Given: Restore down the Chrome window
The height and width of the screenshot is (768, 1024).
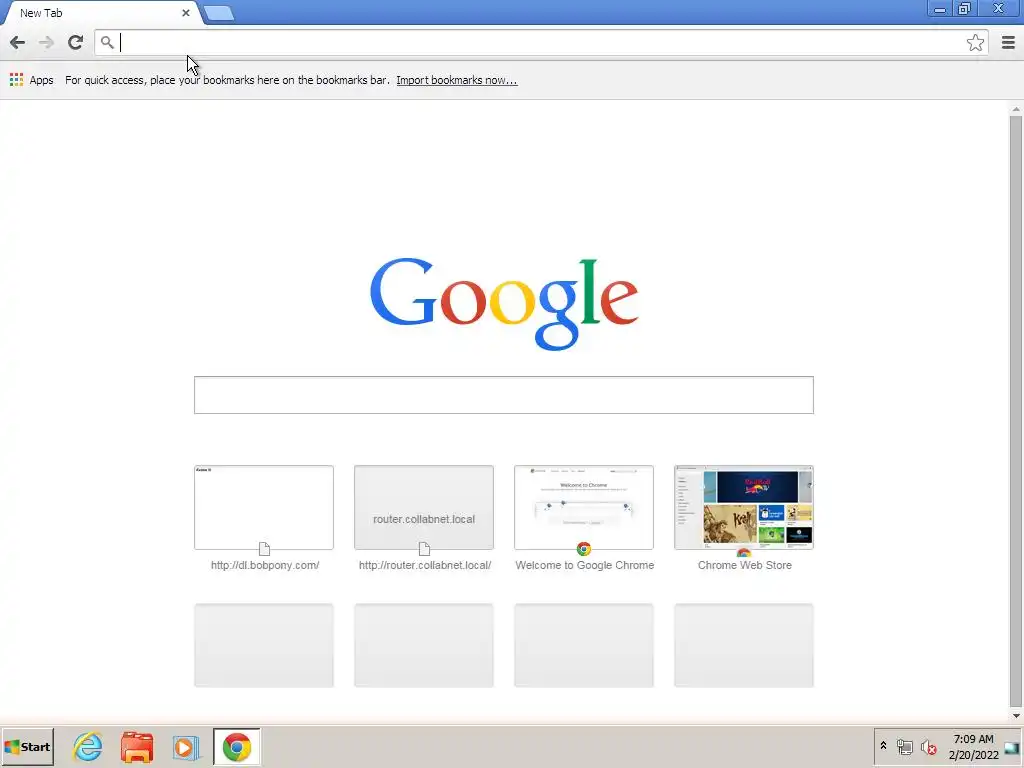Looking at the screenshot, I should coord(964,9).
